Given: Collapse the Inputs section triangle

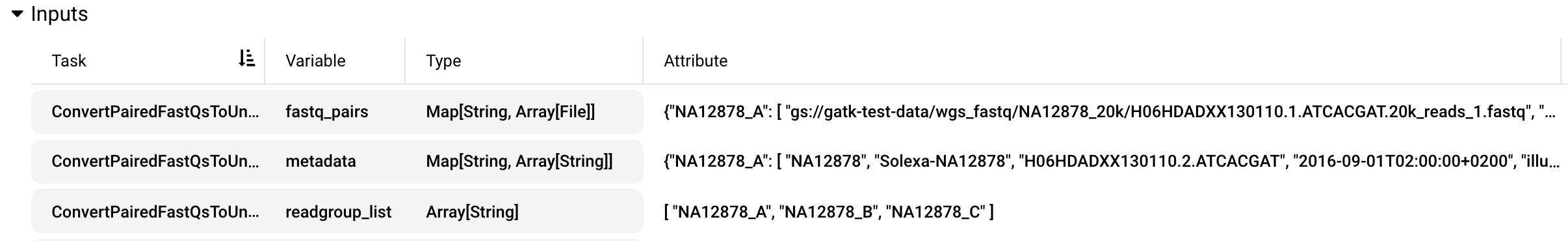Looking at the screenshot, I should pyautogui.click(x=18, y=14).
